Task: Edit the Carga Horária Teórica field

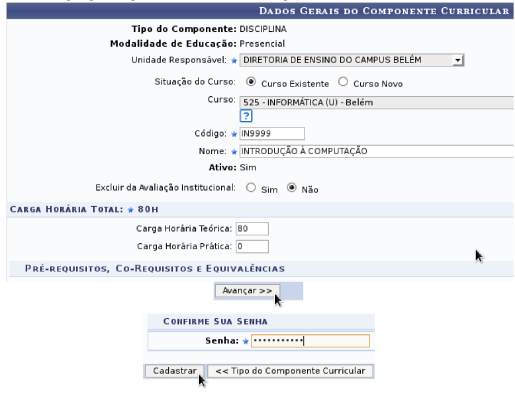Action: pos(252,229)
